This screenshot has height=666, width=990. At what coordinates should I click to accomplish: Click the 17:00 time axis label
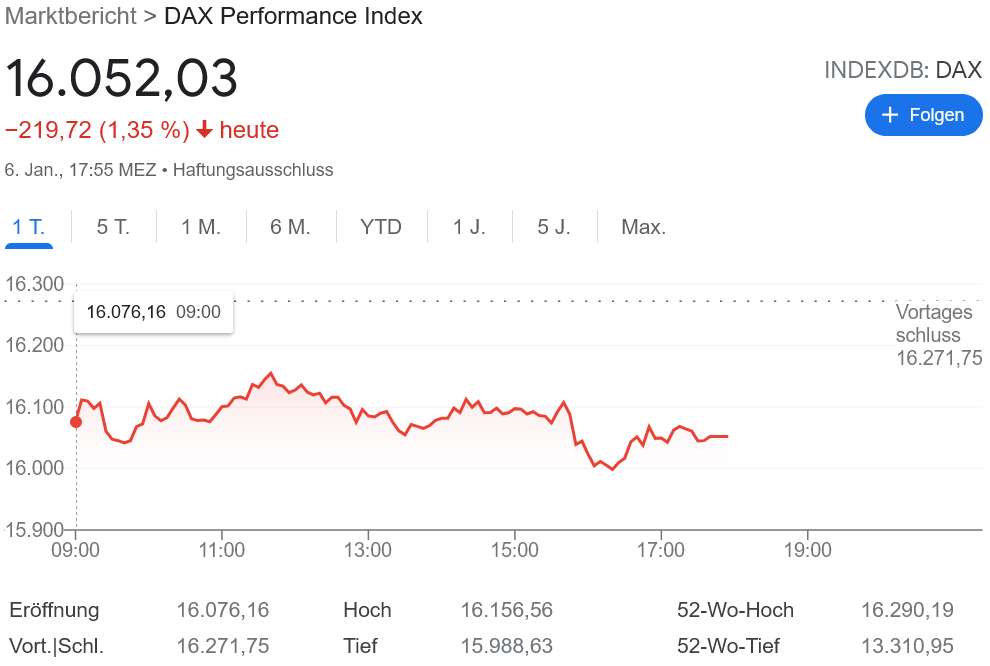661,550
